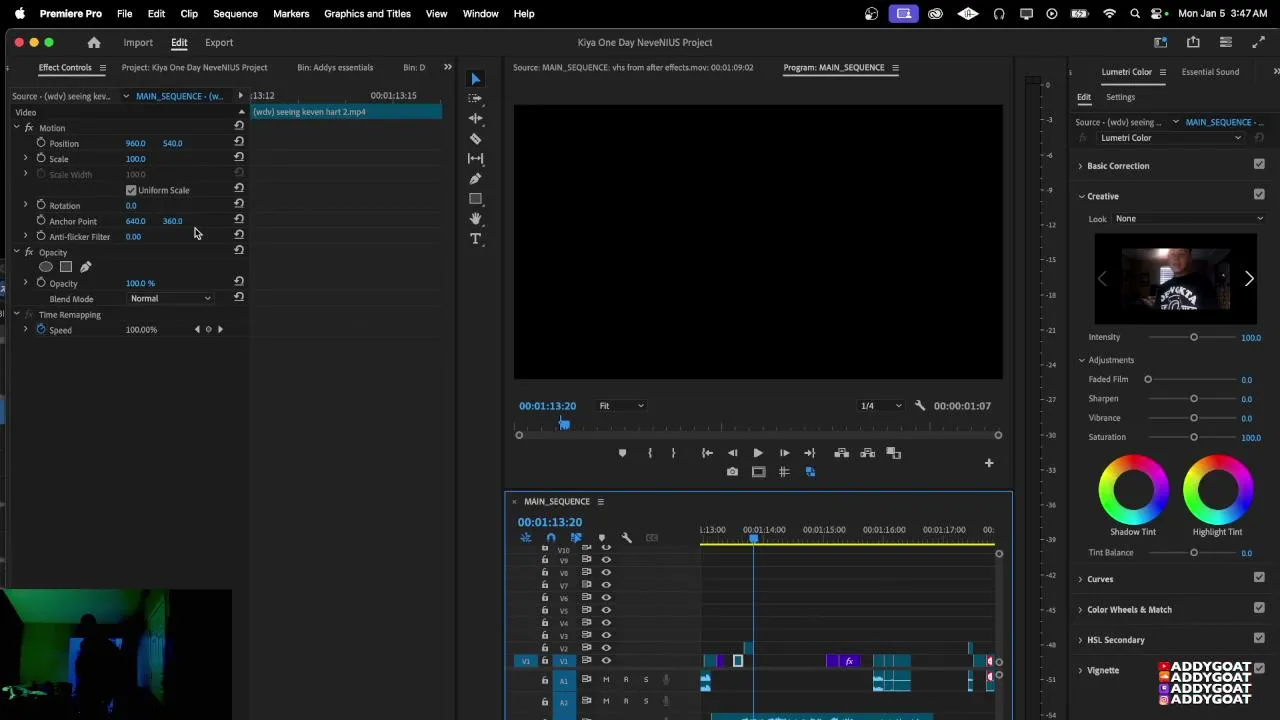1280x720 pixels.
Task: Switch to Bin: Addys essentials tab
Action: [x=335, y=67]
